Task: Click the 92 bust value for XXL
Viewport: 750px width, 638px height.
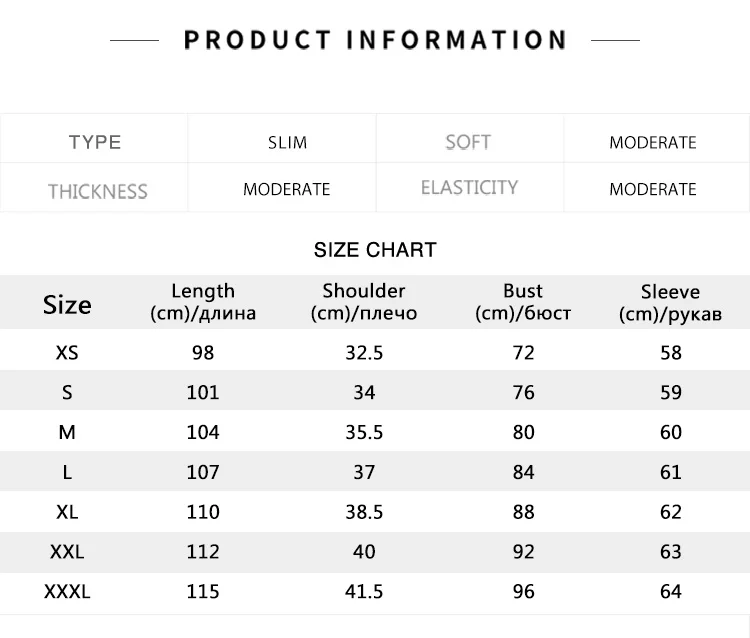Action: [523, 552]
